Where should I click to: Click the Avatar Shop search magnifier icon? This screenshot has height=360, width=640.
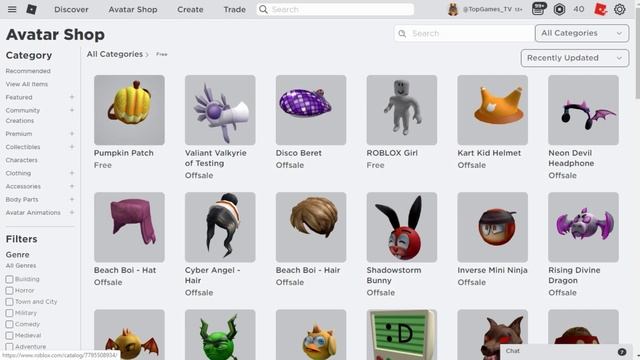tap(402, 33)
